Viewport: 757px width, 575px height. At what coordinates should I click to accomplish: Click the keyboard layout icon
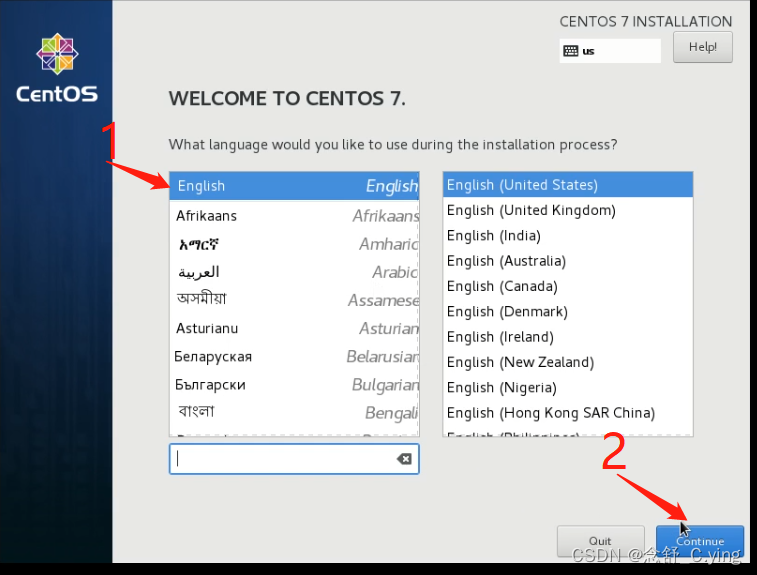pos(571,51)
